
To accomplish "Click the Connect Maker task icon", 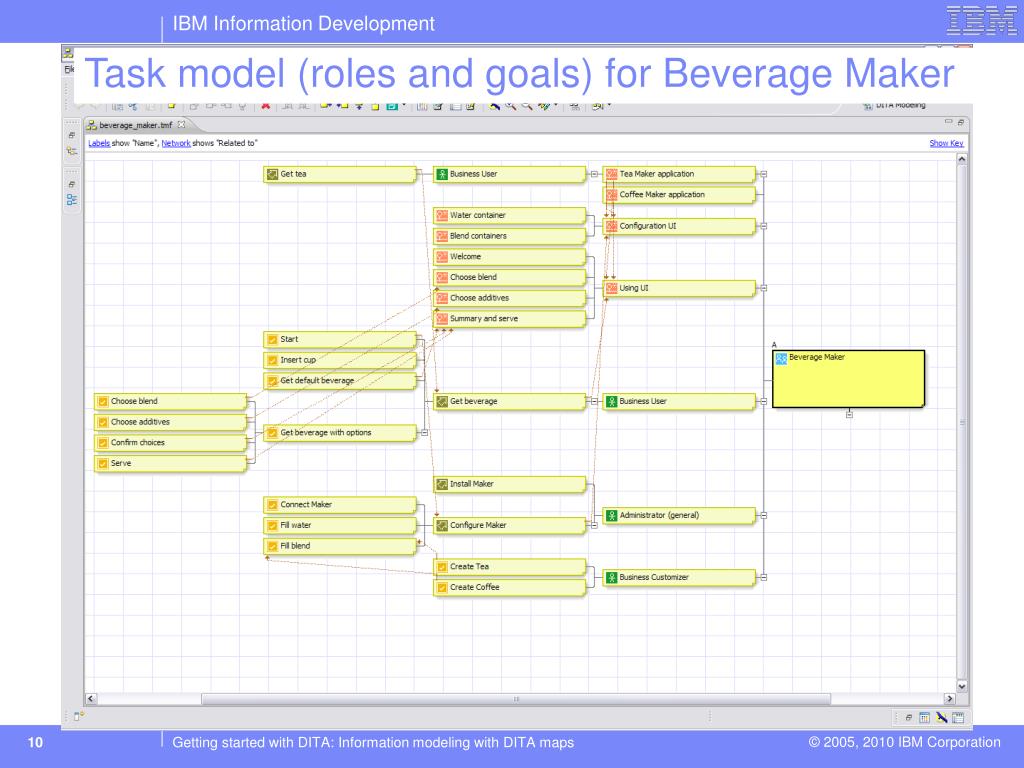I will 272,505.
